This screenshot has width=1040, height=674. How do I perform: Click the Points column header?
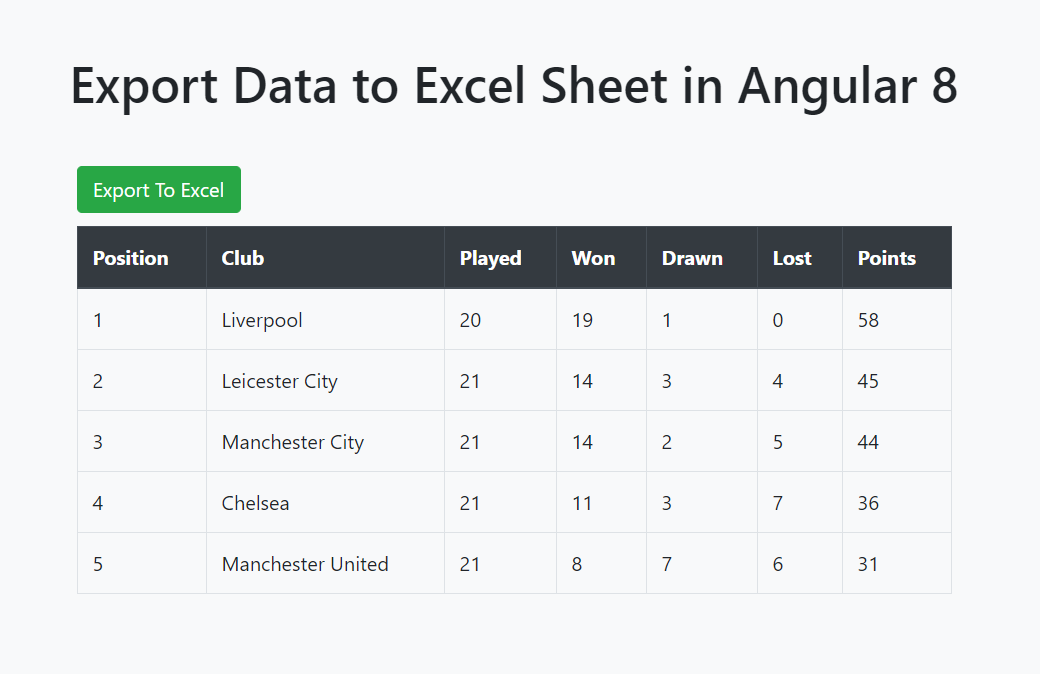(x=886, y=257)
